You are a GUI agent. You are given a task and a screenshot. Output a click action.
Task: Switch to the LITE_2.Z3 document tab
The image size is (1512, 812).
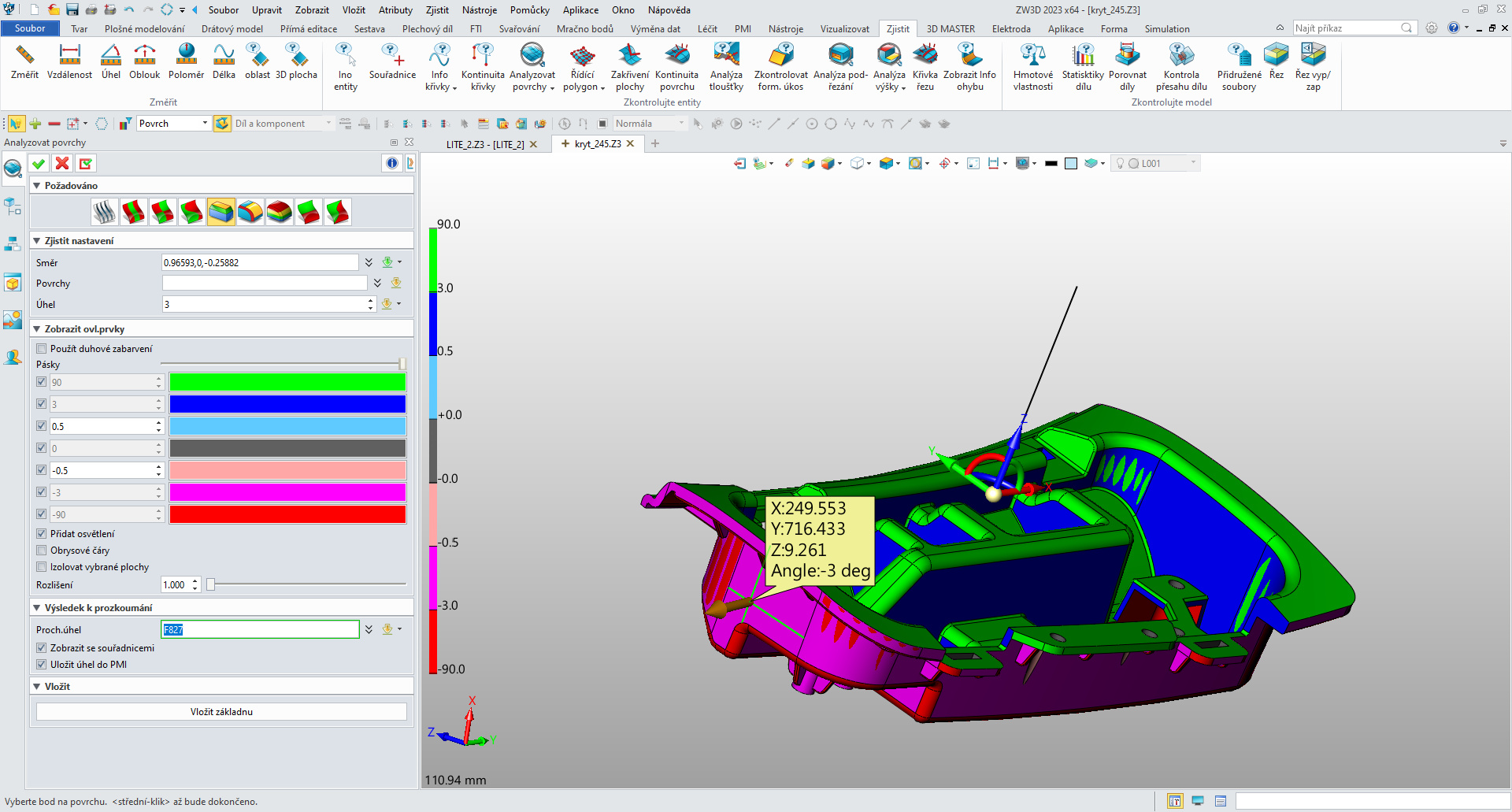tap(484, 144)
